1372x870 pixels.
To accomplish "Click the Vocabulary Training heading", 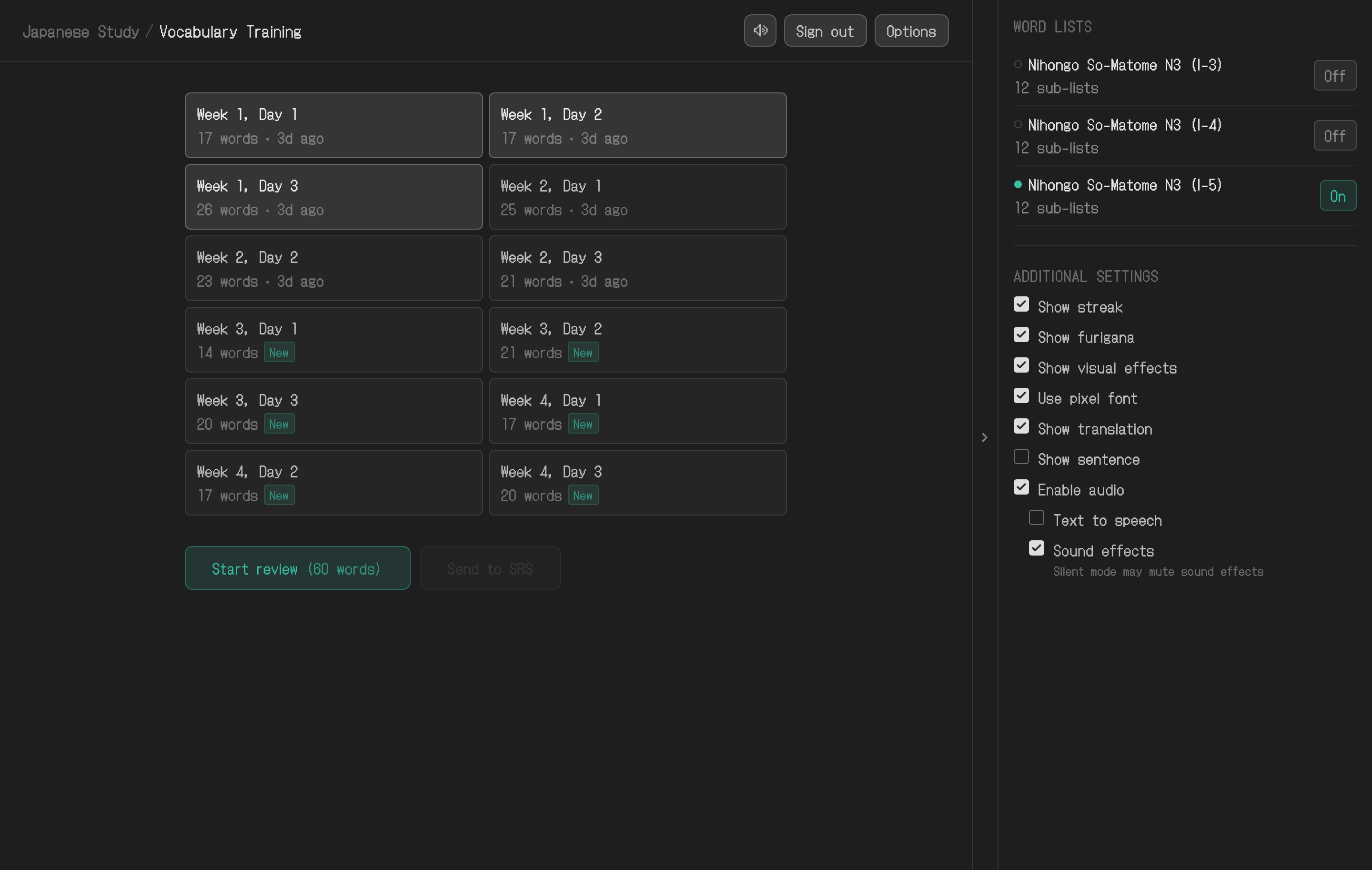I will 230,31.
